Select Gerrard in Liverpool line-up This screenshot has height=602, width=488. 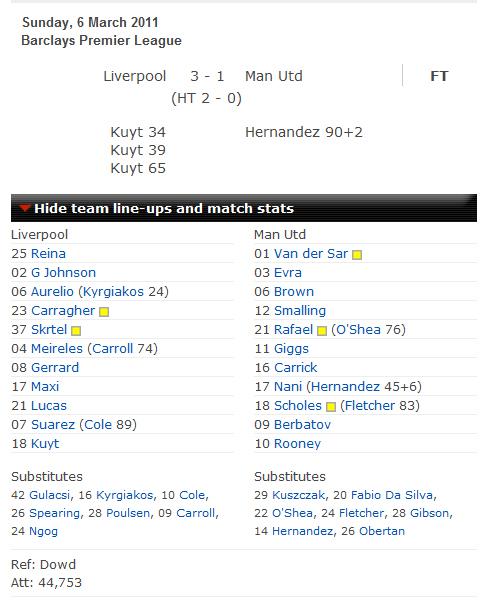pos(55,367)
